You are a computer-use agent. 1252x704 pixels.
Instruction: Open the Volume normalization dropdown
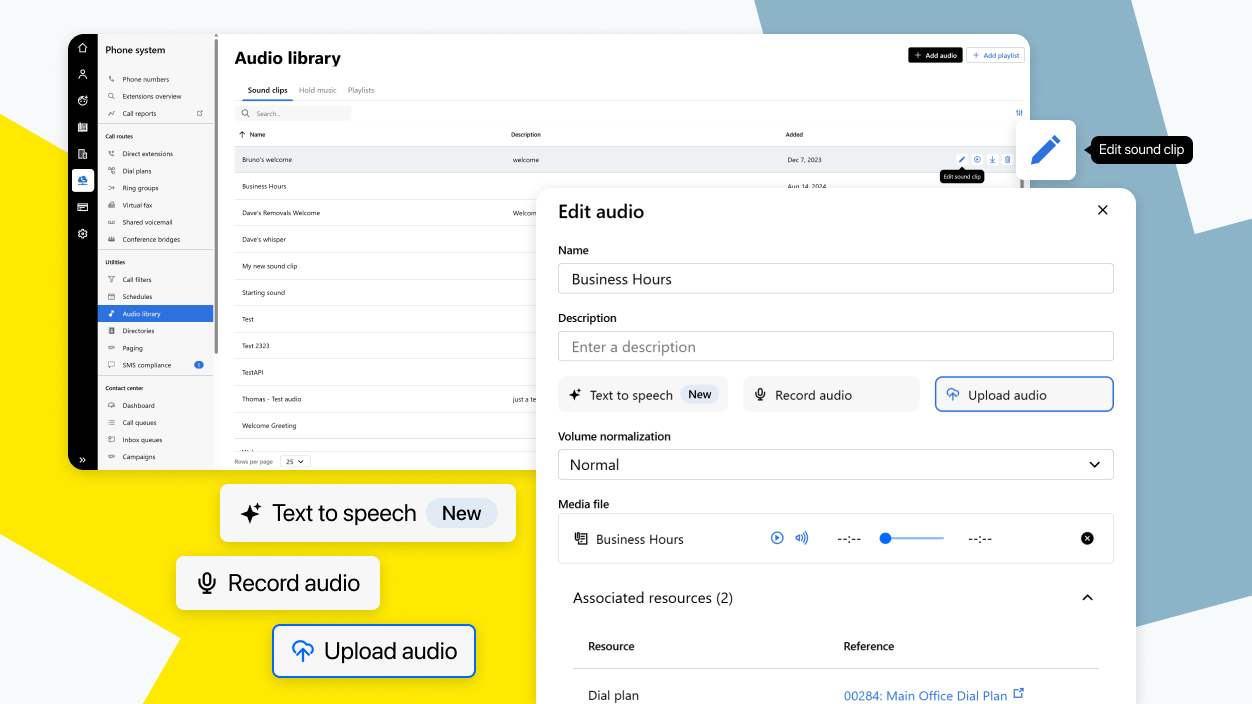coord(835,465)
